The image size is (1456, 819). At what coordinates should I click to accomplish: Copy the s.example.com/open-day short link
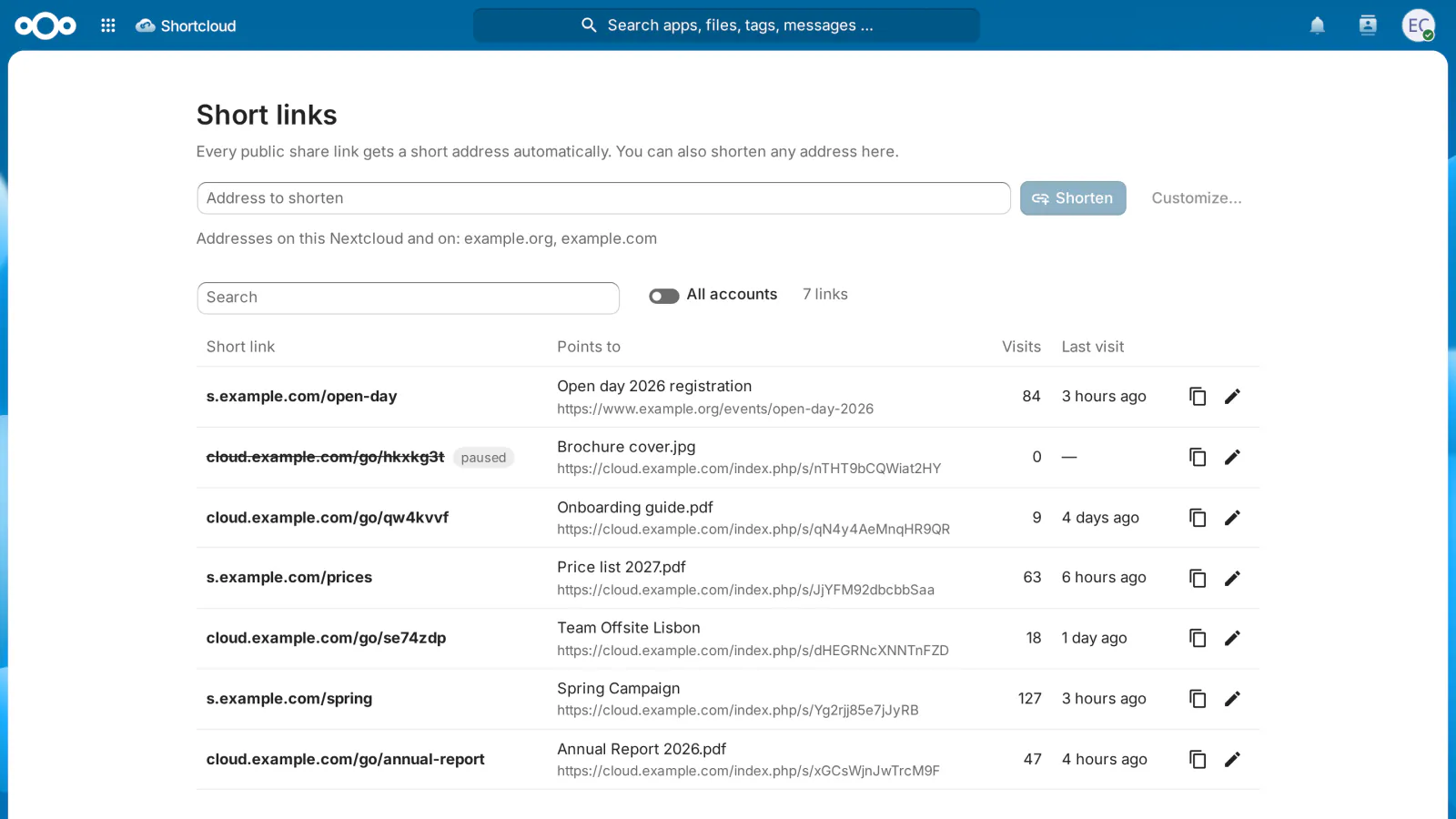tap(1198, 397)
